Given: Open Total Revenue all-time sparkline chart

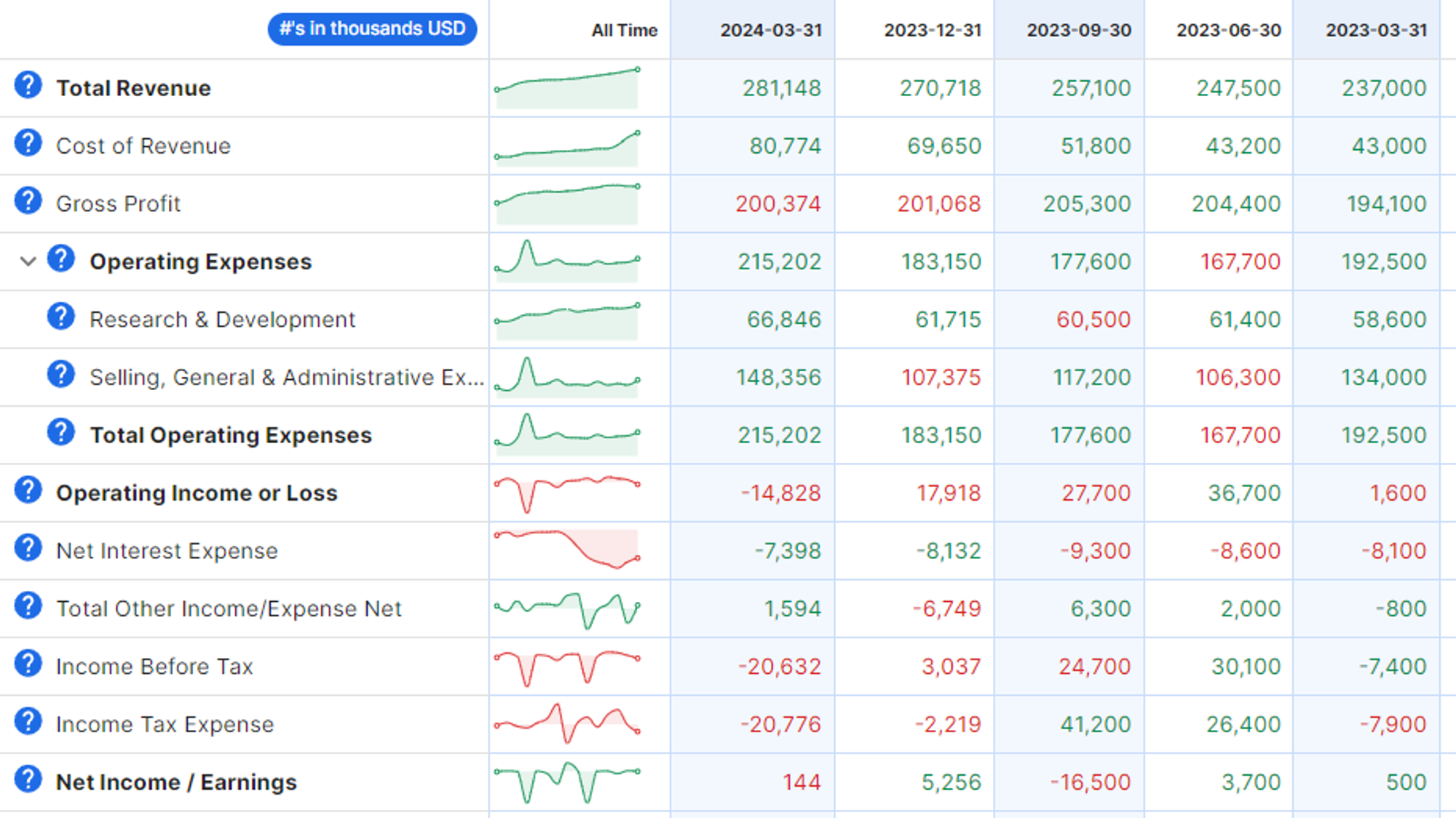Looking at the screenshot, I should pos(566,88).
